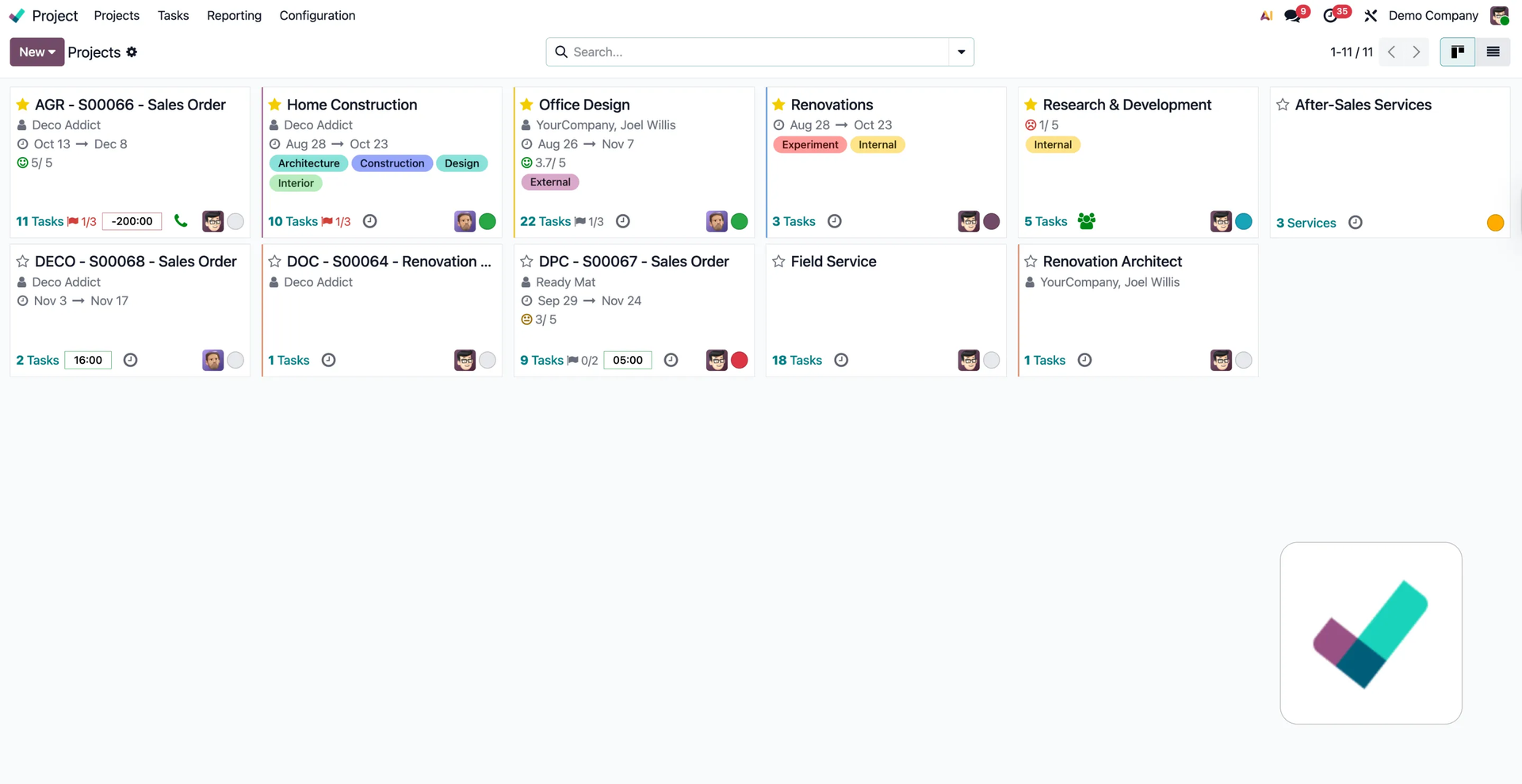This screenshot has width=1522, height=784.
Task: Go to the next page arrow
Action: click(x=1416, y=52)
